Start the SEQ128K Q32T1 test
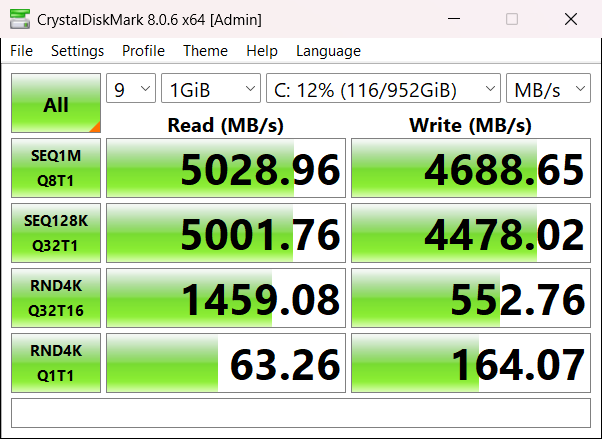602x439 pixels. [x=56, y=233]
